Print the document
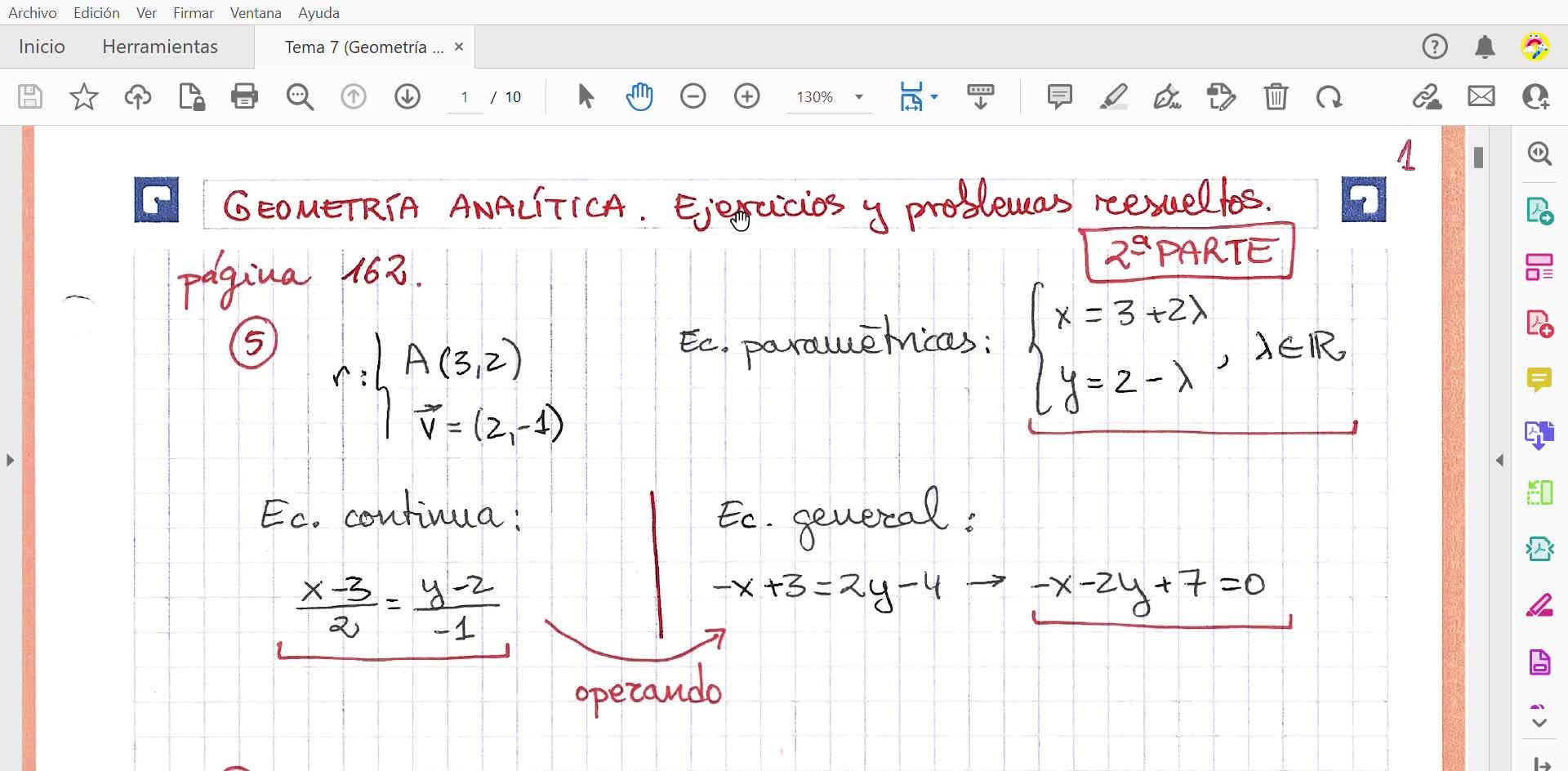 [x=245, y=96]
